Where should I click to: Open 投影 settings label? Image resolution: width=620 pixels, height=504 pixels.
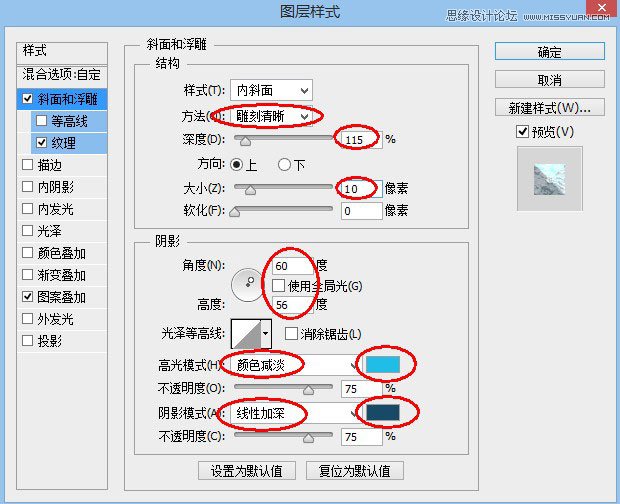pyautogui.click(x=49, y=341)
